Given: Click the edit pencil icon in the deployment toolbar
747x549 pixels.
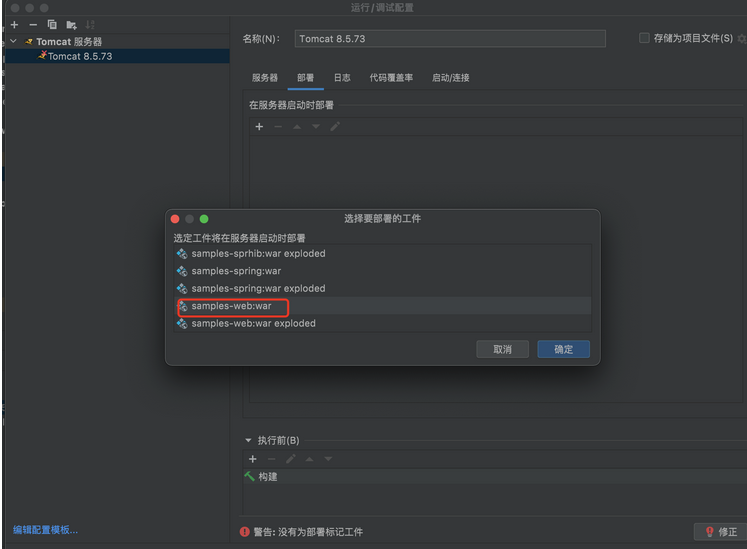Looking at the screenshot, I should (335, 127).
